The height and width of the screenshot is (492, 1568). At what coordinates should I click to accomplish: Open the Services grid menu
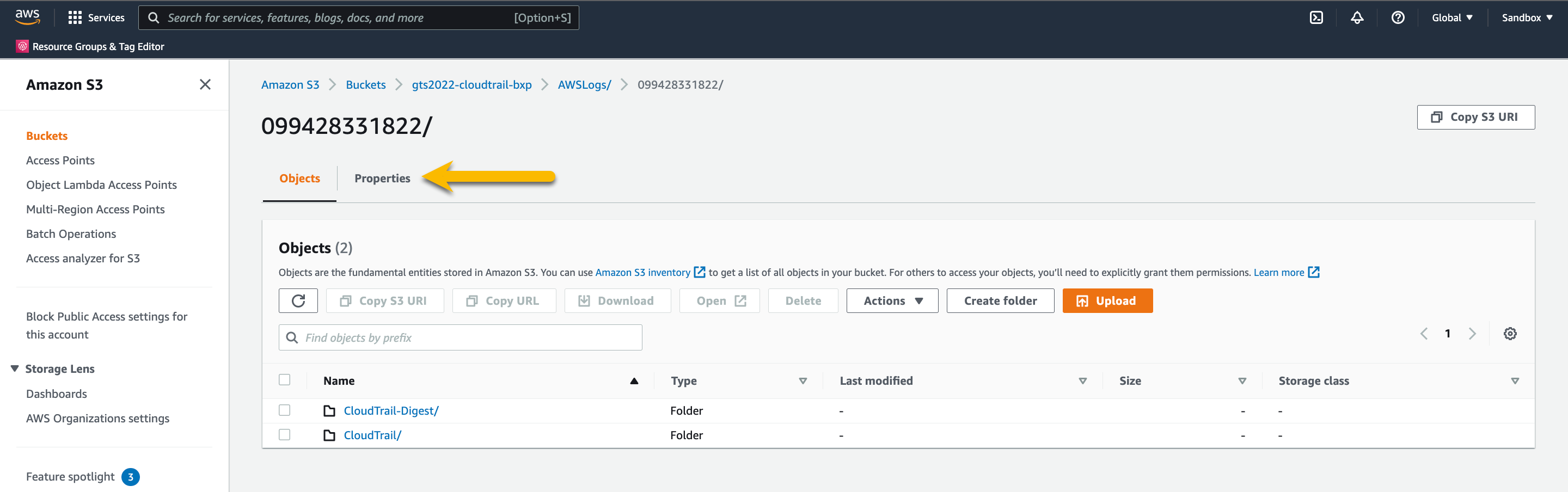pyautogui.click(x=96, y=17)
